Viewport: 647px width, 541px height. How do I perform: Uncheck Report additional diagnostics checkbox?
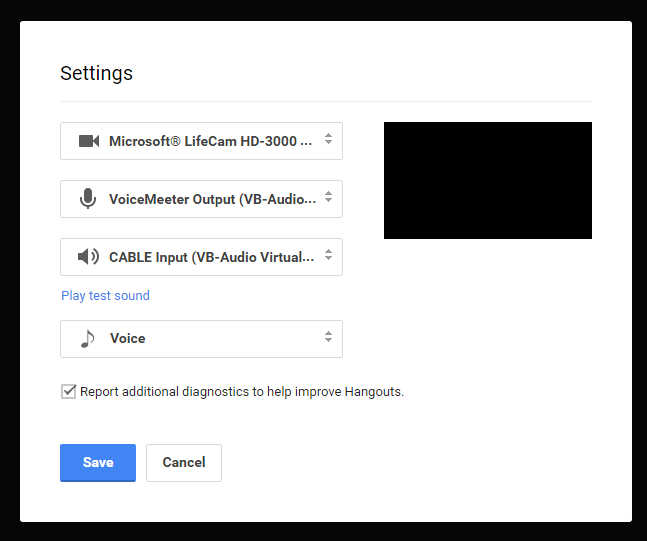coord(68,391)
